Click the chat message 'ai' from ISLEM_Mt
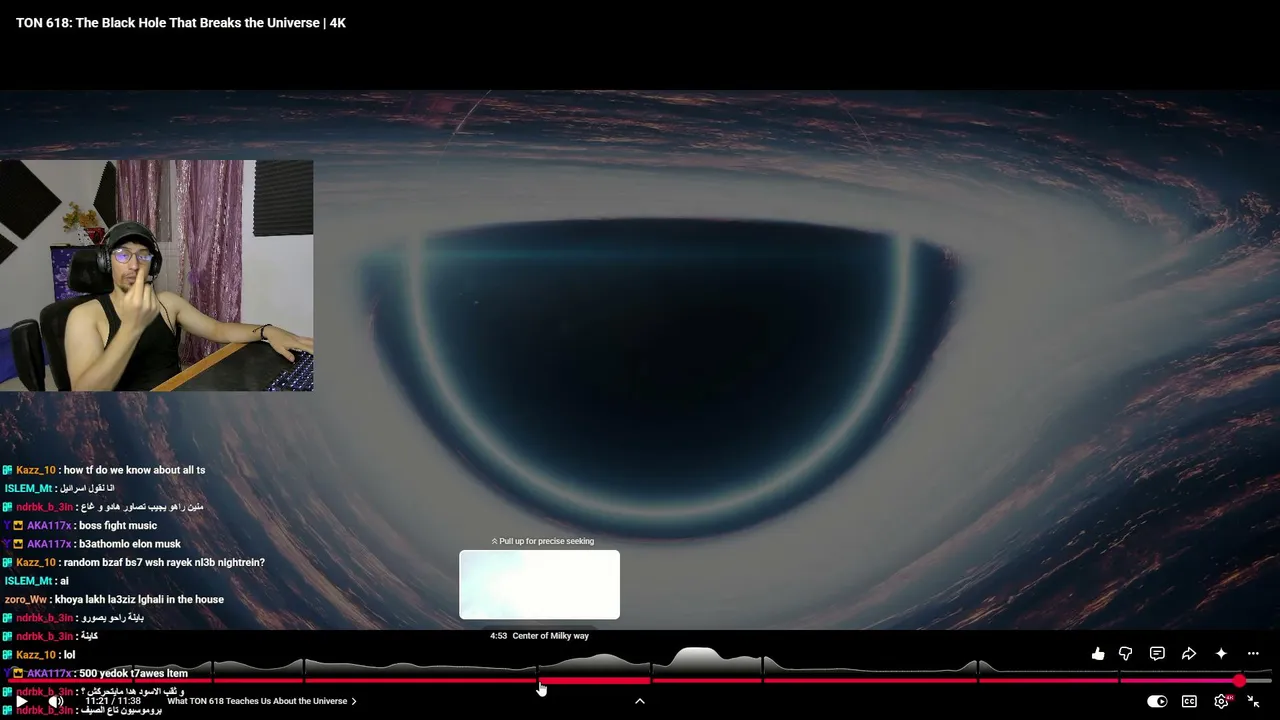 [64, 581]
